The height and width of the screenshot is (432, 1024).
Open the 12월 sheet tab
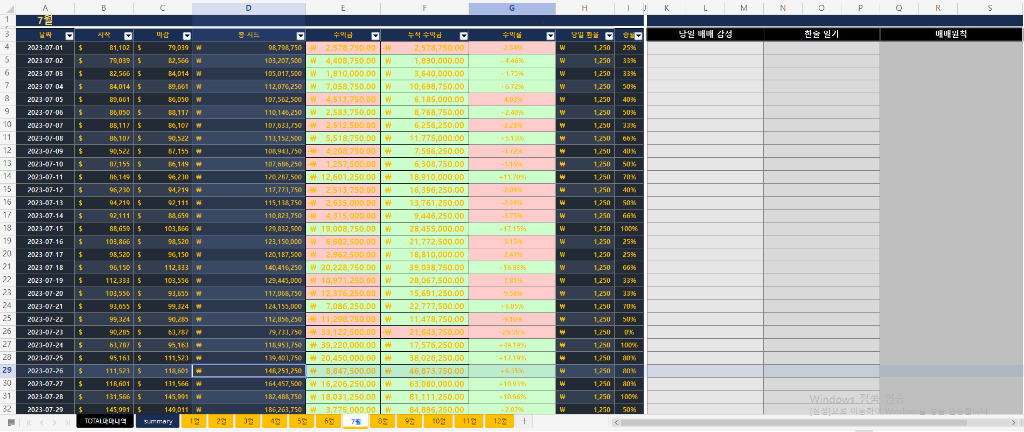pyautogui.click(x=500, y=422)
